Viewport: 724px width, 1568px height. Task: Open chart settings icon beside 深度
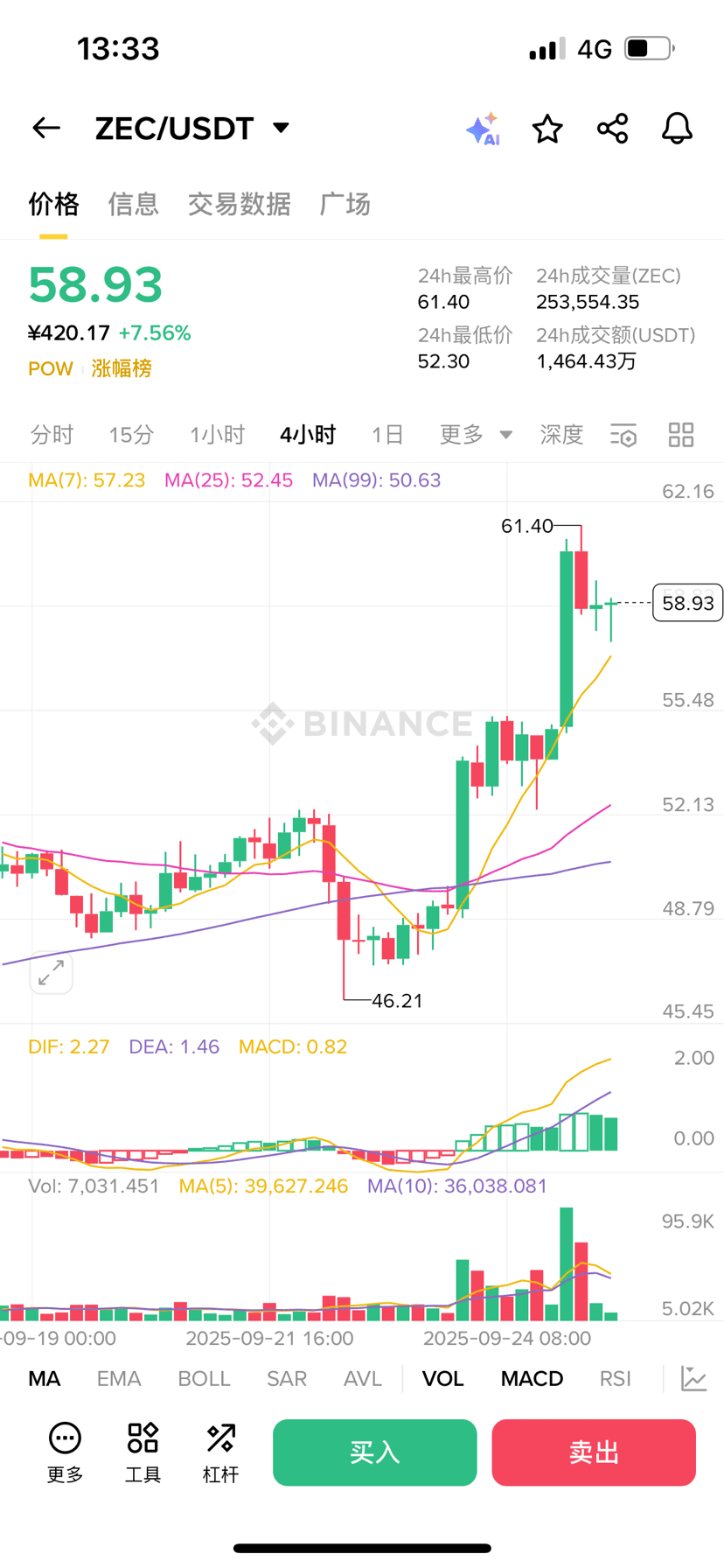[x=623, y=435]
